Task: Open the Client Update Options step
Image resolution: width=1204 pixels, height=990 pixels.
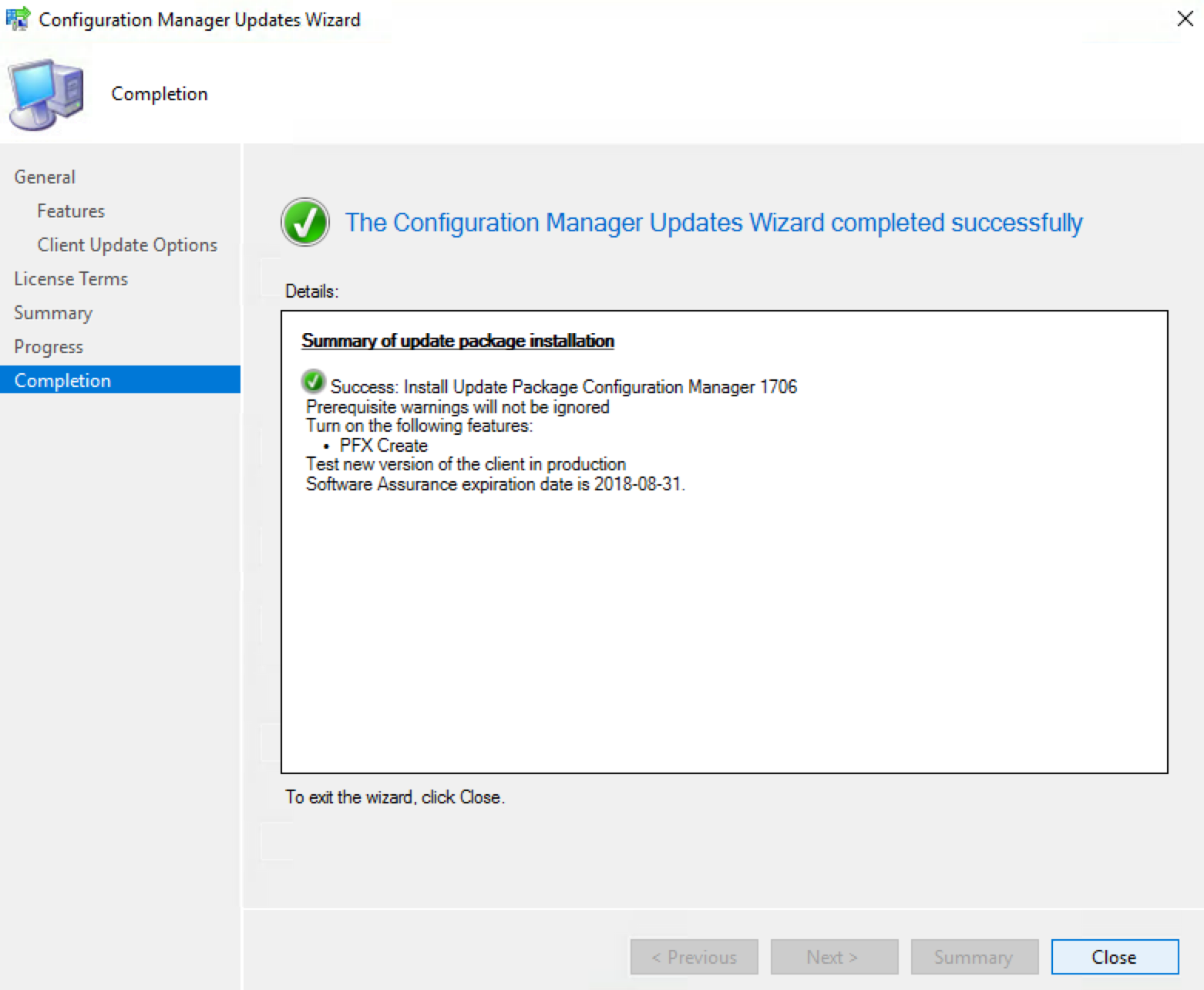Action: (127, 244)
